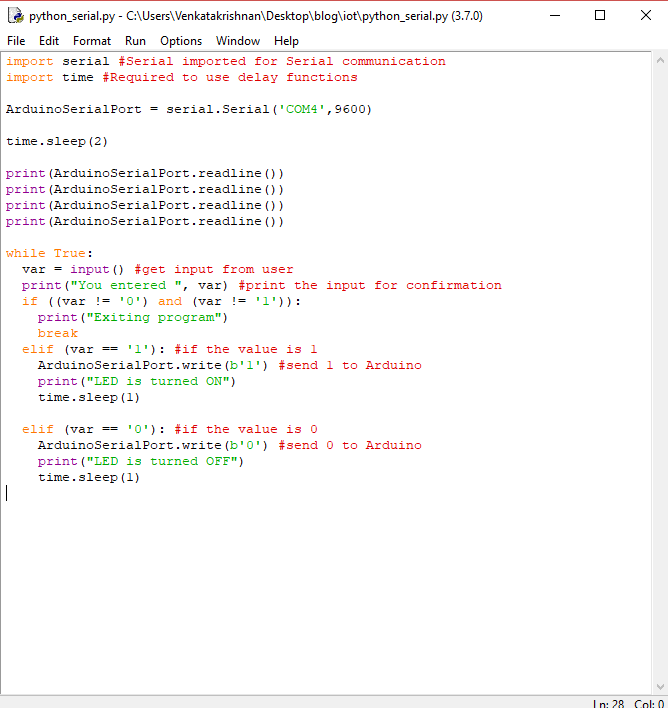This screenshot has width=668, height=708.
Task: Open the Format menu
Action: point(92,41)
